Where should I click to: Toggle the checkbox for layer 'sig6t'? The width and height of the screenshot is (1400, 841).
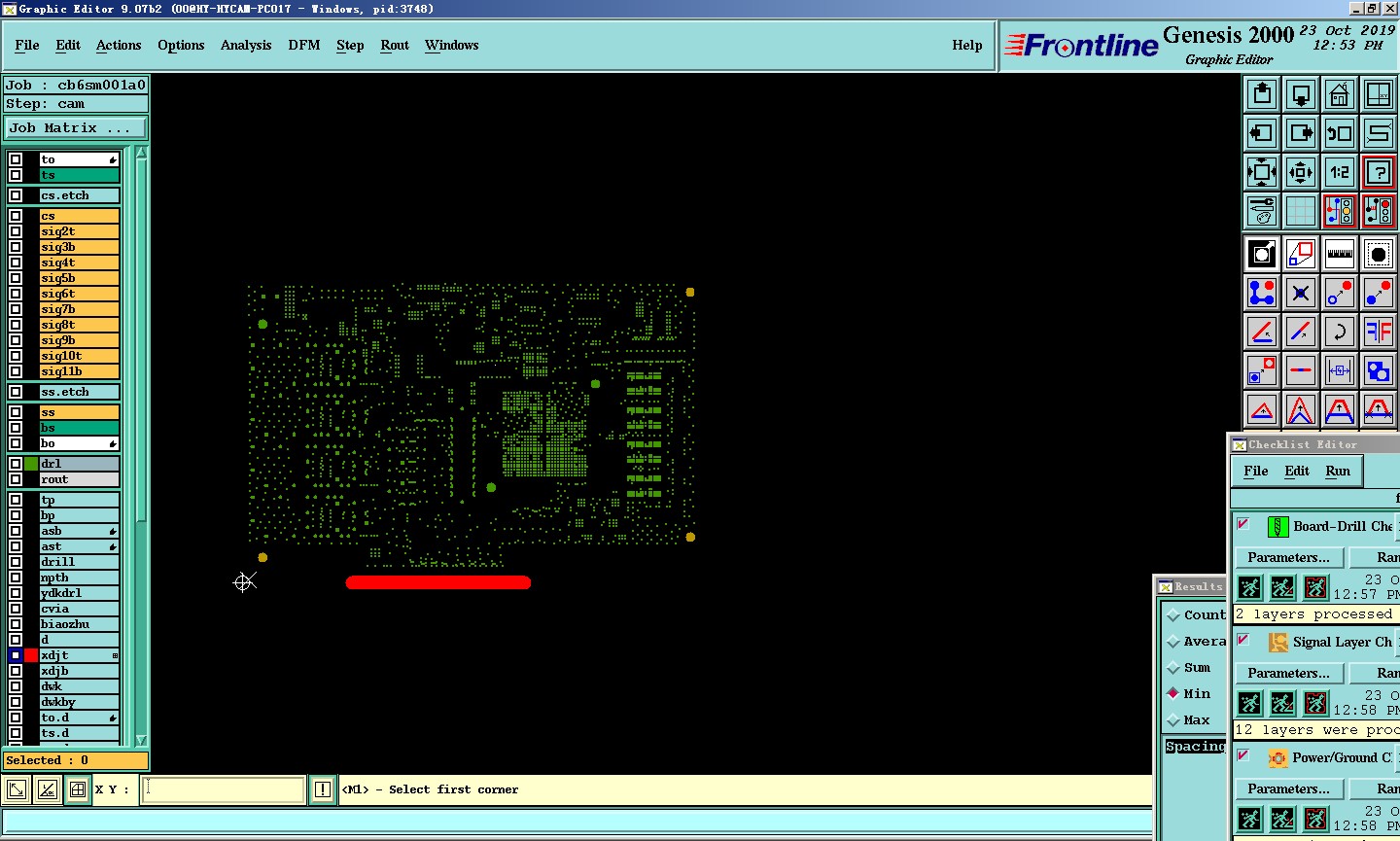[x=16, y=294]
